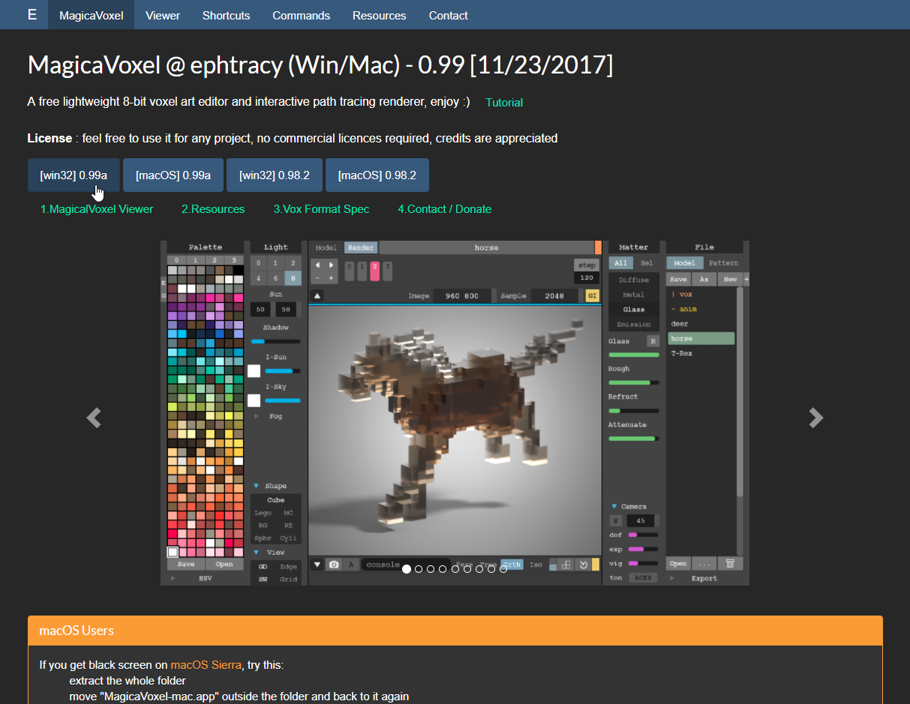This screenshot has height=704, width=910.
Task: Click the File panel list scrollbar
Action: coord(739,392)
